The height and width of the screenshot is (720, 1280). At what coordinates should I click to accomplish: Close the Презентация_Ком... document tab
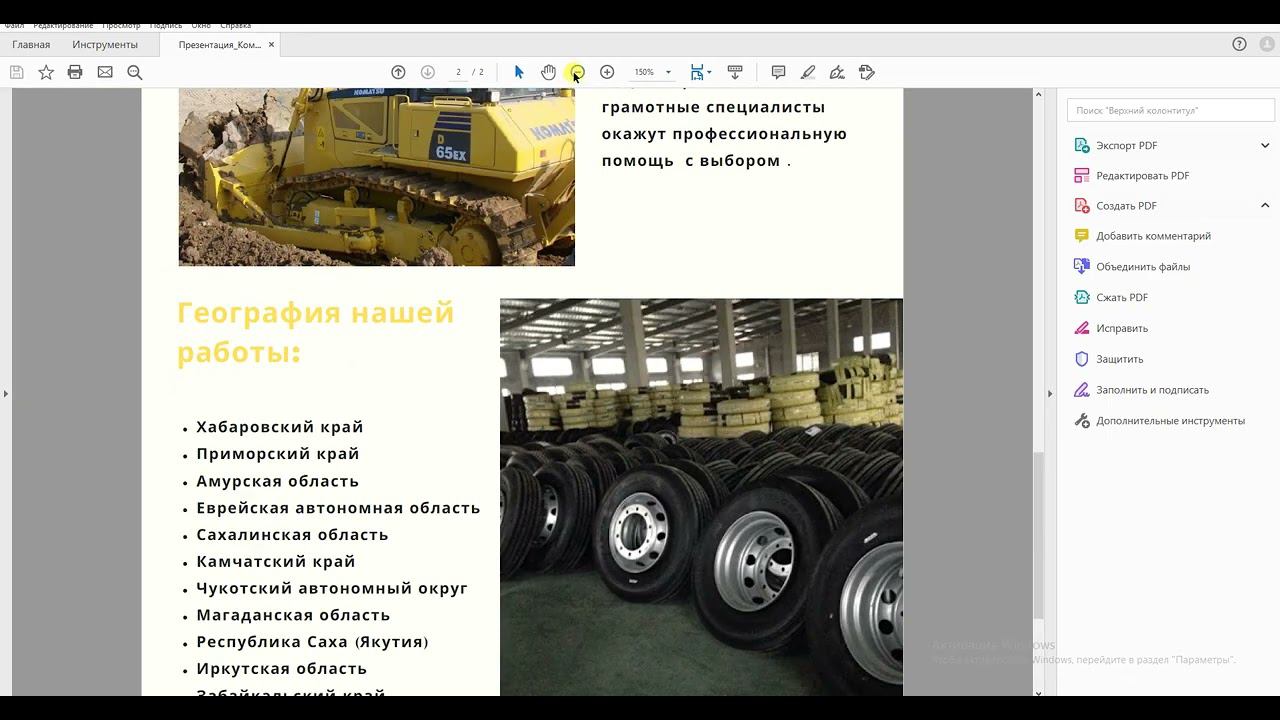click(271, 44)
